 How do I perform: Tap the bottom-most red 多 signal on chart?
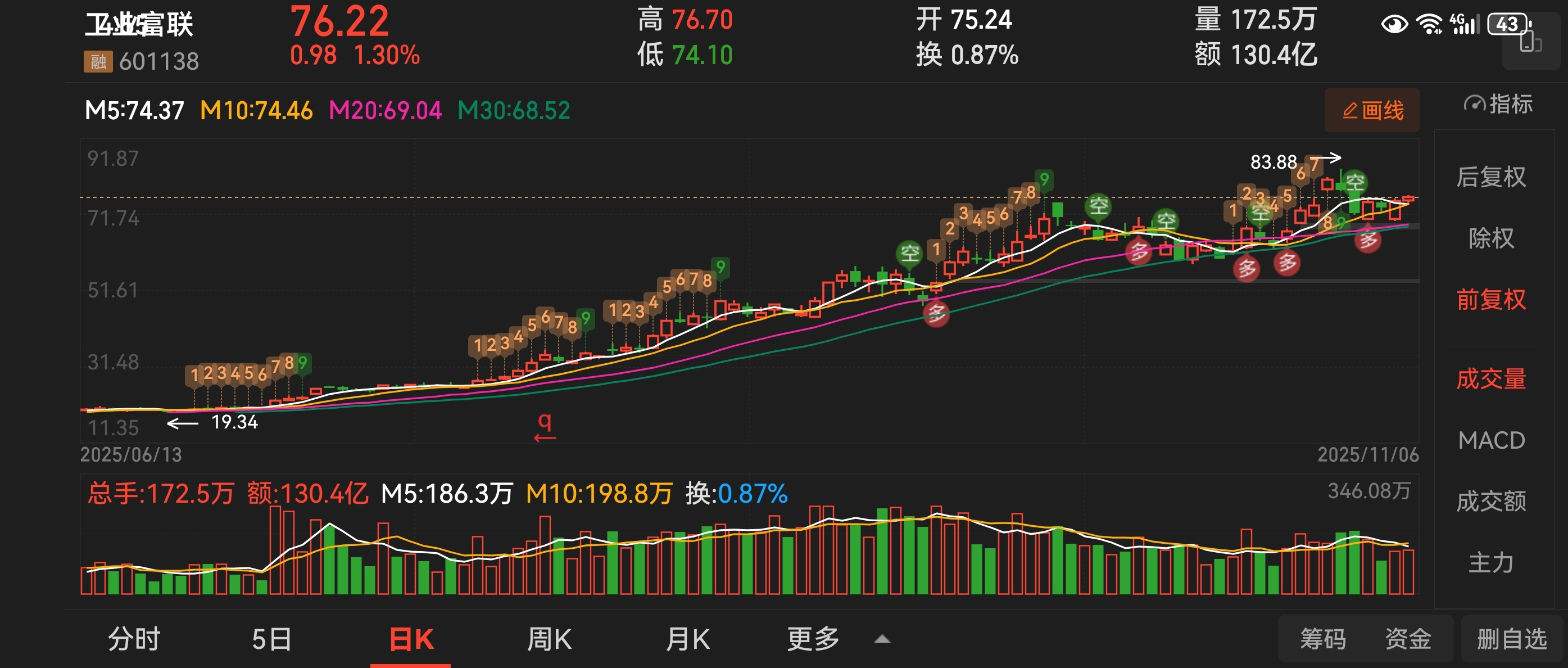click(936, 314)
